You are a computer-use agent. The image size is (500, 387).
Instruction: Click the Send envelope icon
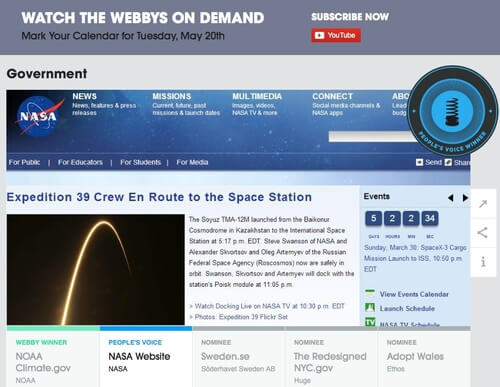(419, 162)
